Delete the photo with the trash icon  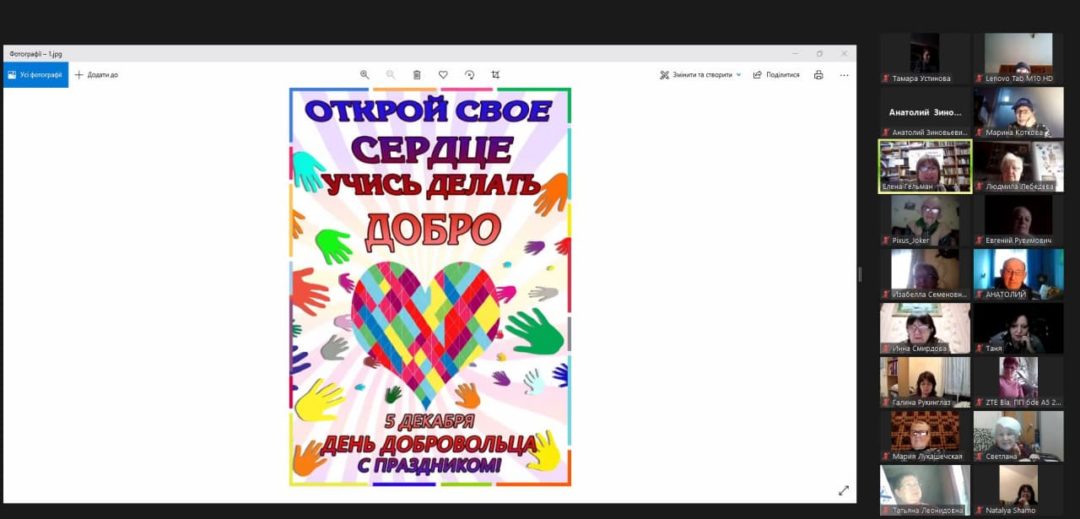tap(417, 75)
